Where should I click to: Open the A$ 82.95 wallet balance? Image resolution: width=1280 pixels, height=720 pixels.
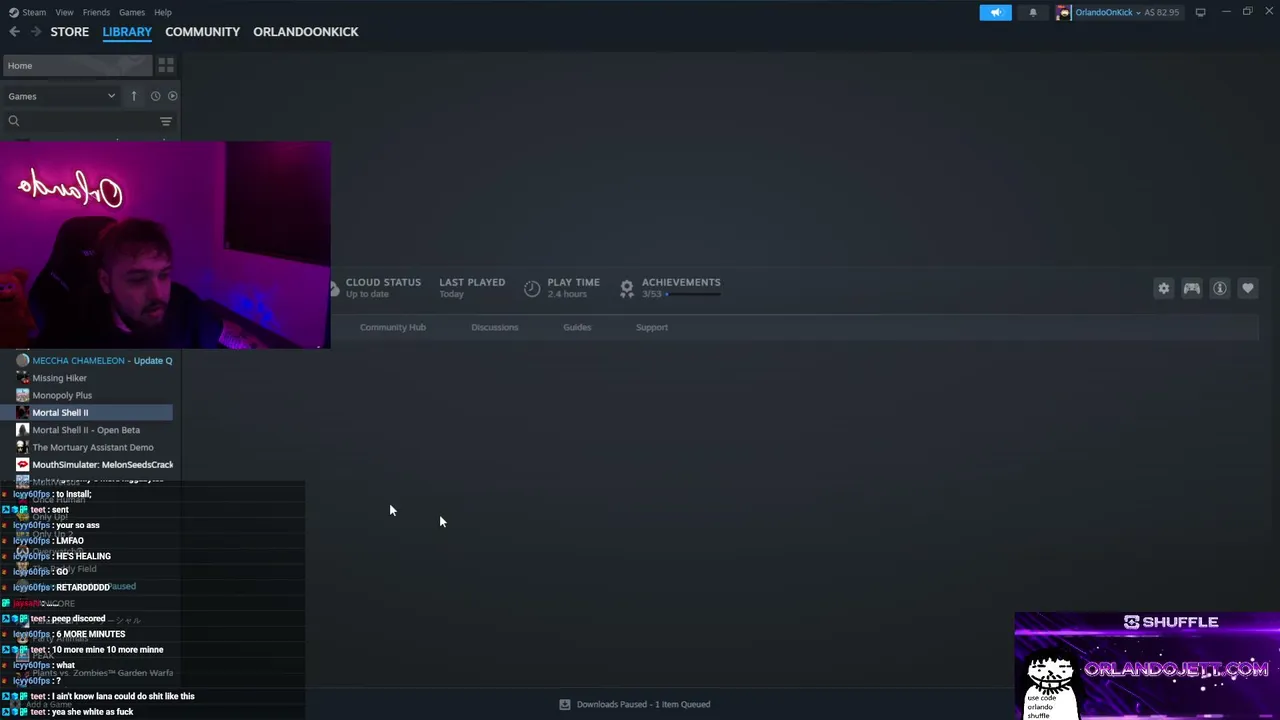(1162, 12)
